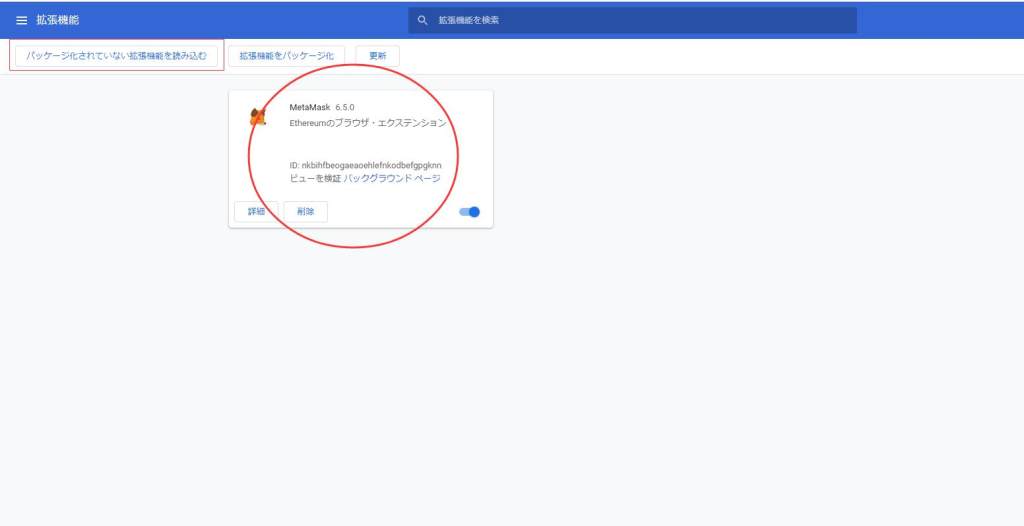Focus the 拡張機能を検索 search field
The image size is (1024, 526).
tap(640, 20)
